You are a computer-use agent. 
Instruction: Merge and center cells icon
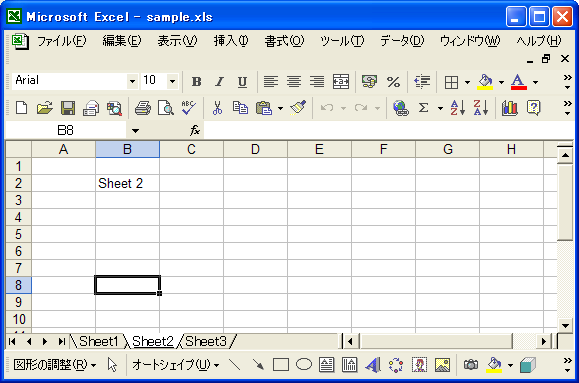[340, 82]
